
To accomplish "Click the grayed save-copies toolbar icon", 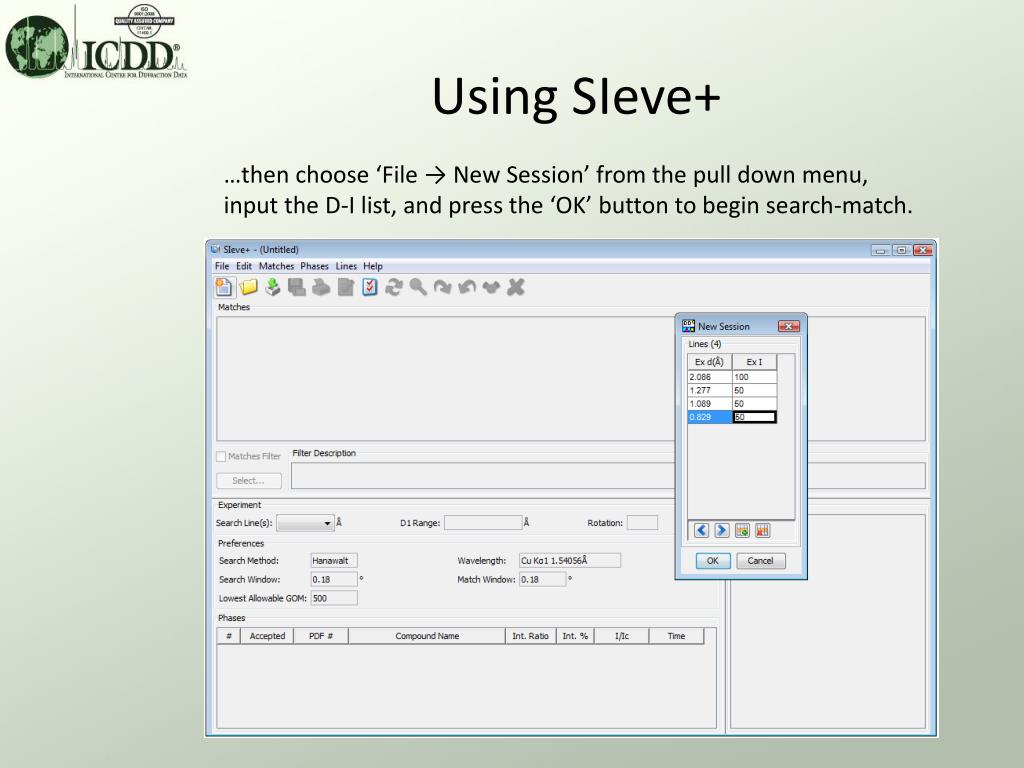I will 297,287.
